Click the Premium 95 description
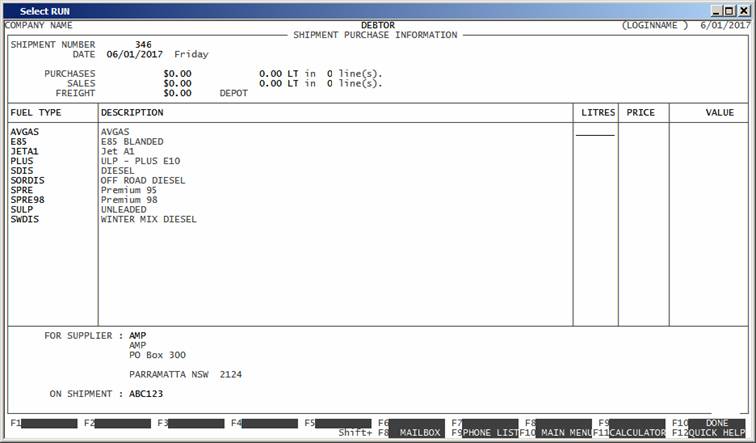 [129, 190]
